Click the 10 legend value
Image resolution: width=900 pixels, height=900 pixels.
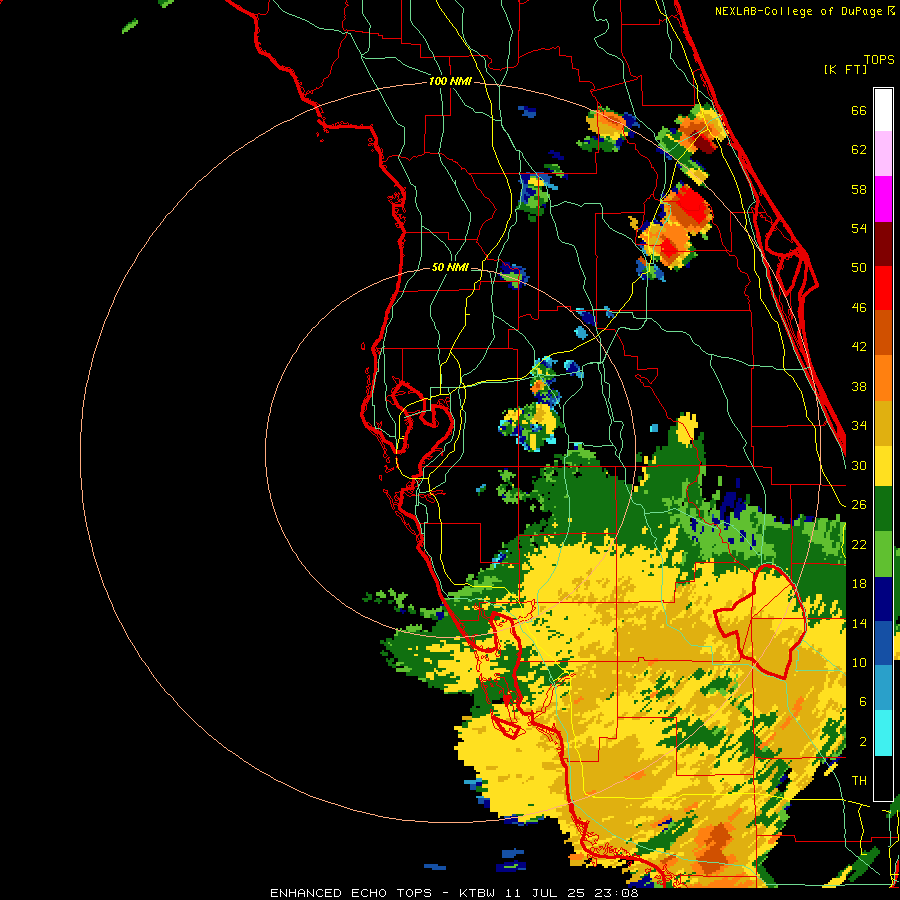[x=859, y=663]
